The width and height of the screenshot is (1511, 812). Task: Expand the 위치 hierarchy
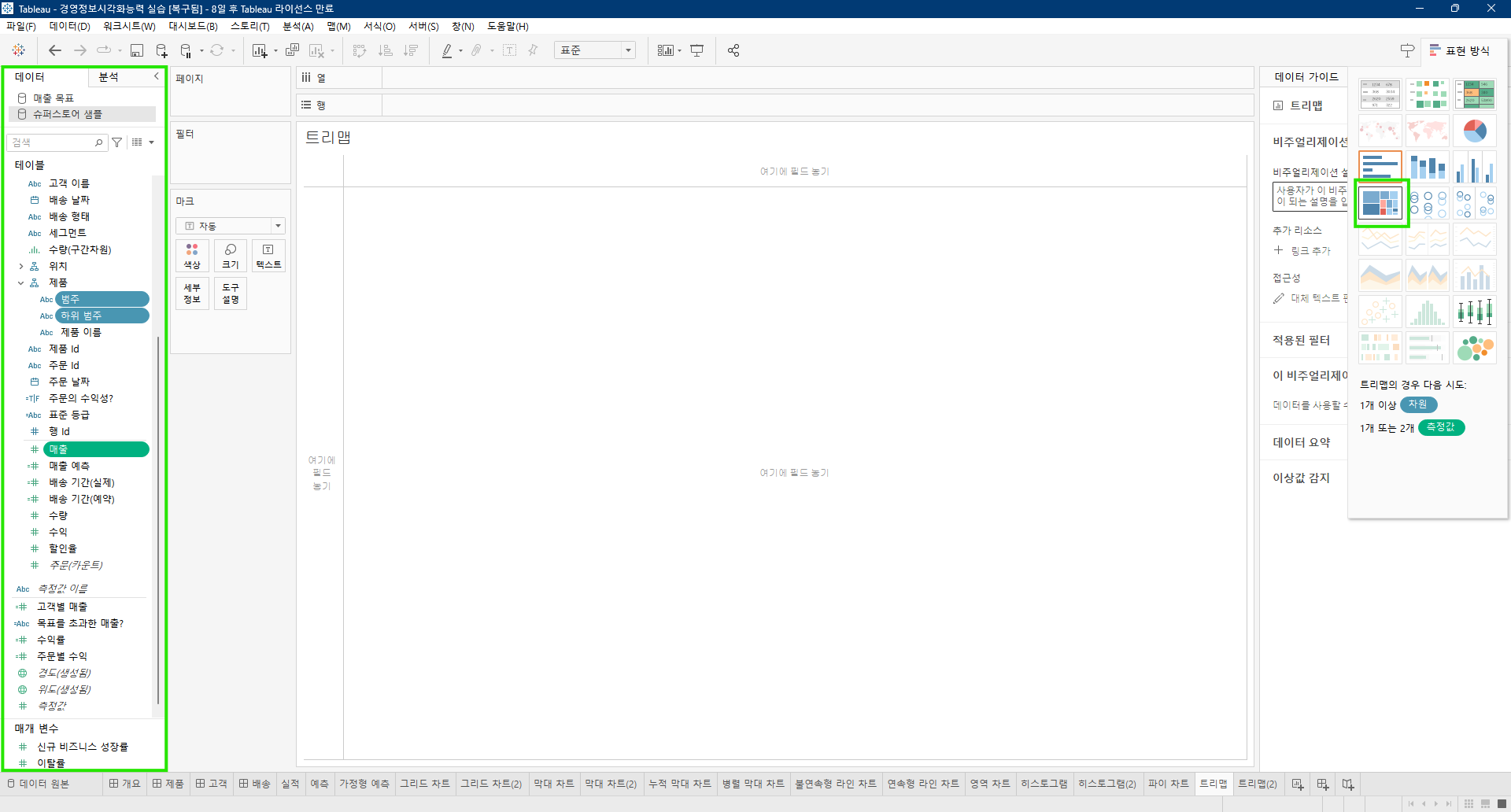(x=21, y=267)
